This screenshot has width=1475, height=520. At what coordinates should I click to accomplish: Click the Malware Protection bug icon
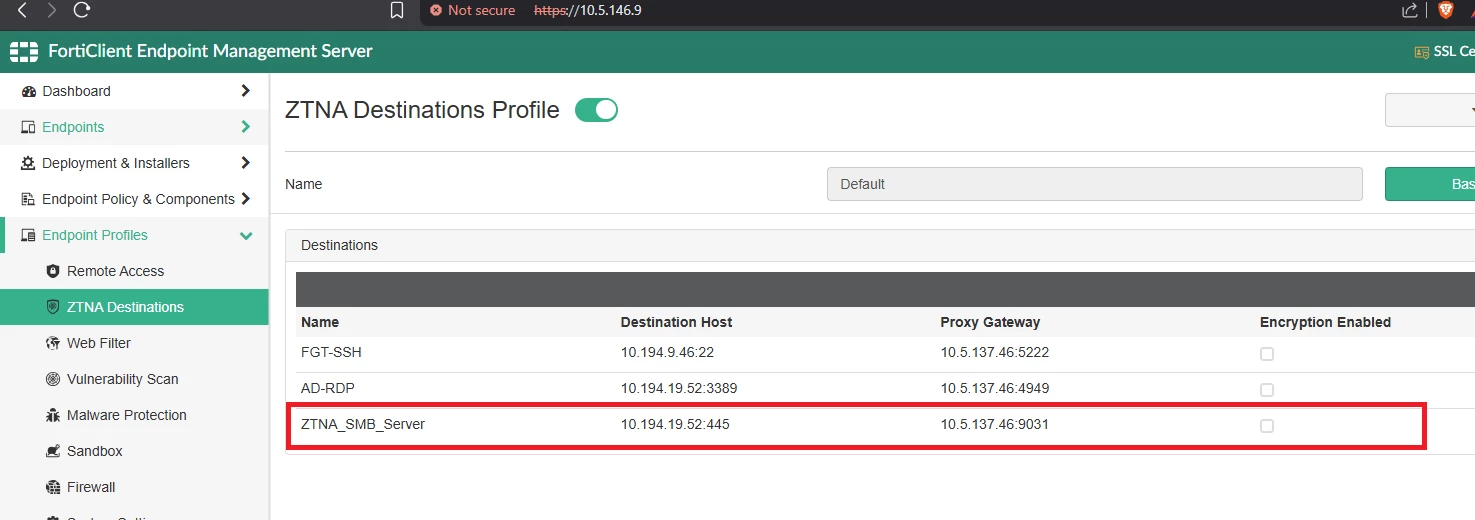pos(54,415)
